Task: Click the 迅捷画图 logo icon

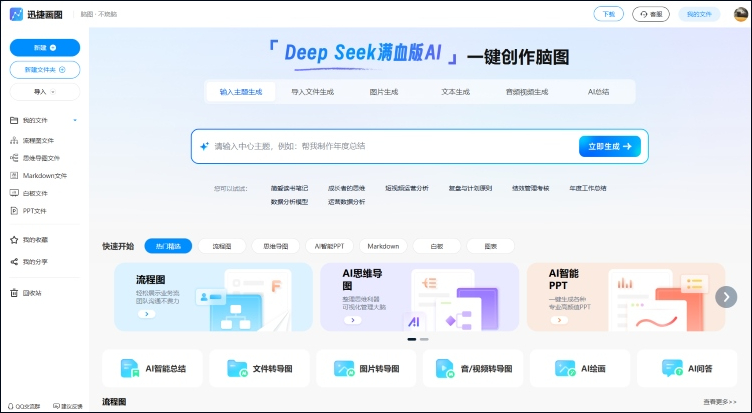Action: pos(18,14)
